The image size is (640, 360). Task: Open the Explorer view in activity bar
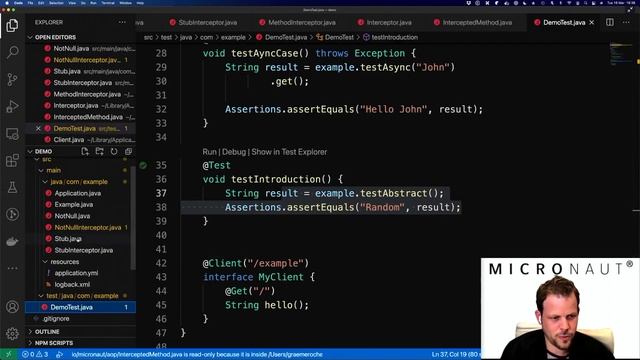[12, 25]
